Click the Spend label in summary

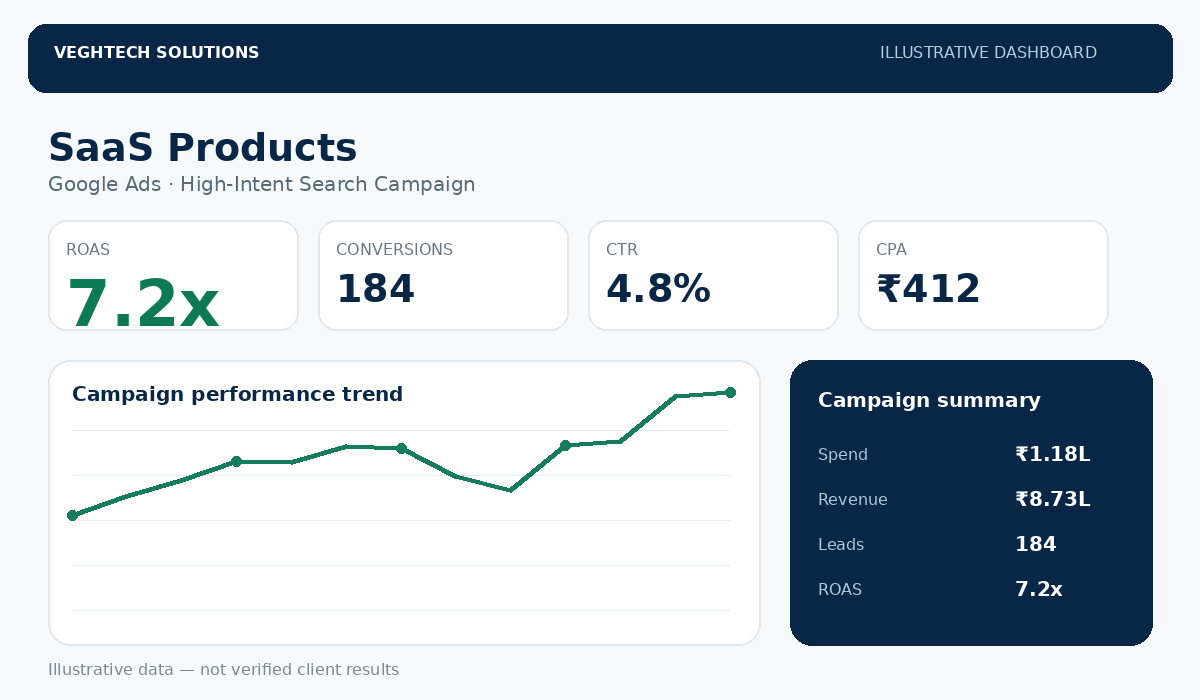[x=843, y=455]
